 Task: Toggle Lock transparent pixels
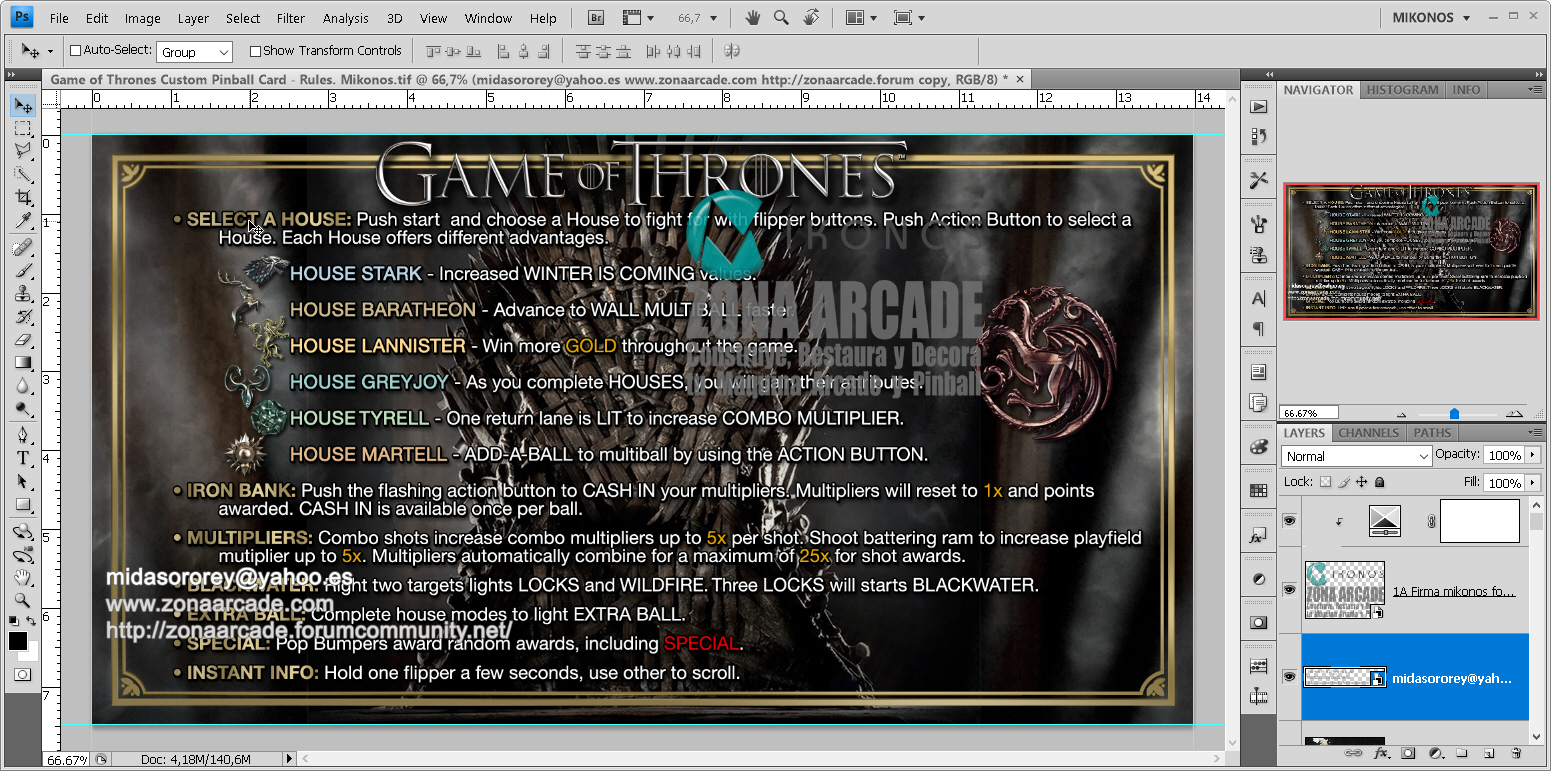(1326, 482)
